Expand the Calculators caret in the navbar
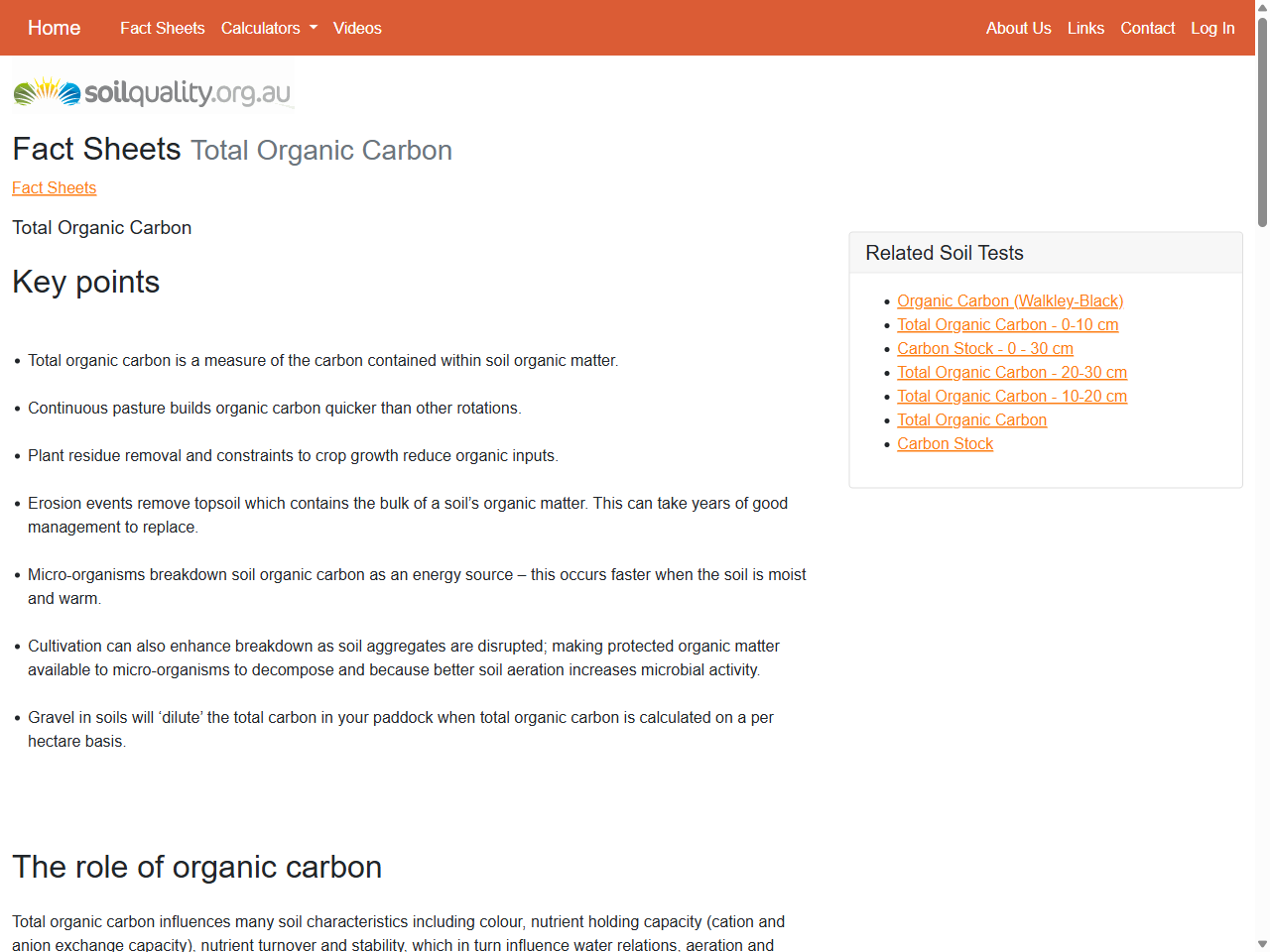Viewport: 1270px width, 952px height. point(313,28)
